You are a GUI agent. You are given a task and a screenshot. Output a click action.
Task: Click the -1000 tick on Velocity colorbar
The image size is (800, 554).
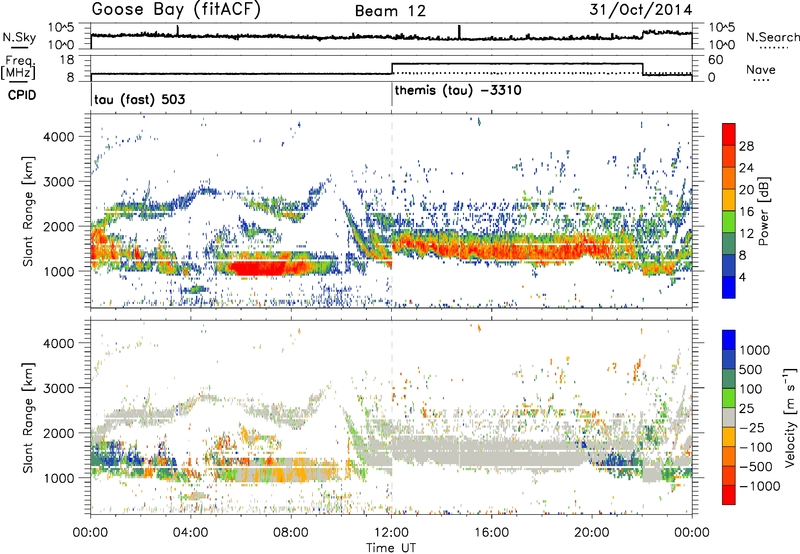pos(760,486)
